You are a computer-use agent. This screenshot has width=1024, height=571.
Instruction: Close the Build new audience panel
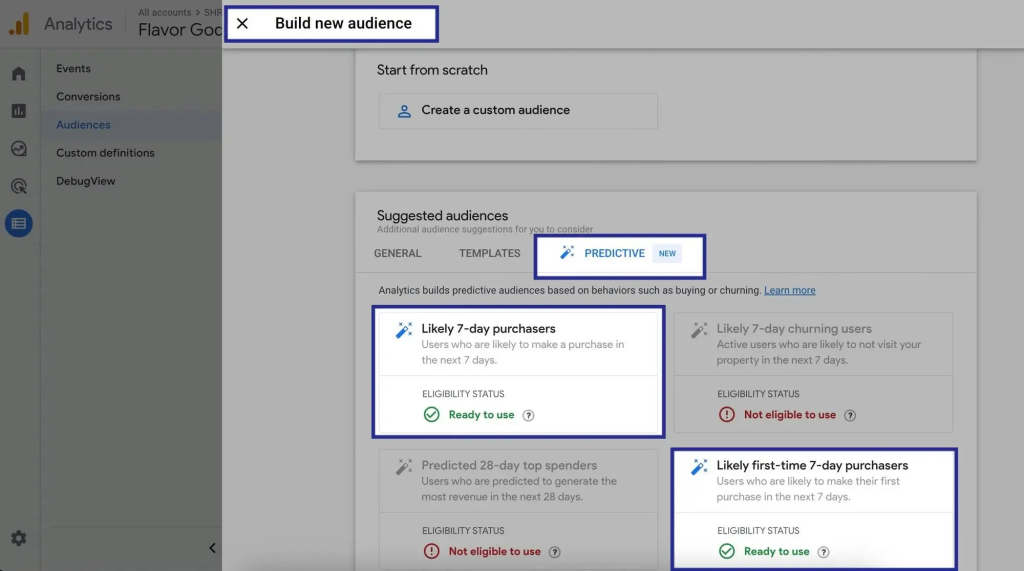click(x=242, y=24)
